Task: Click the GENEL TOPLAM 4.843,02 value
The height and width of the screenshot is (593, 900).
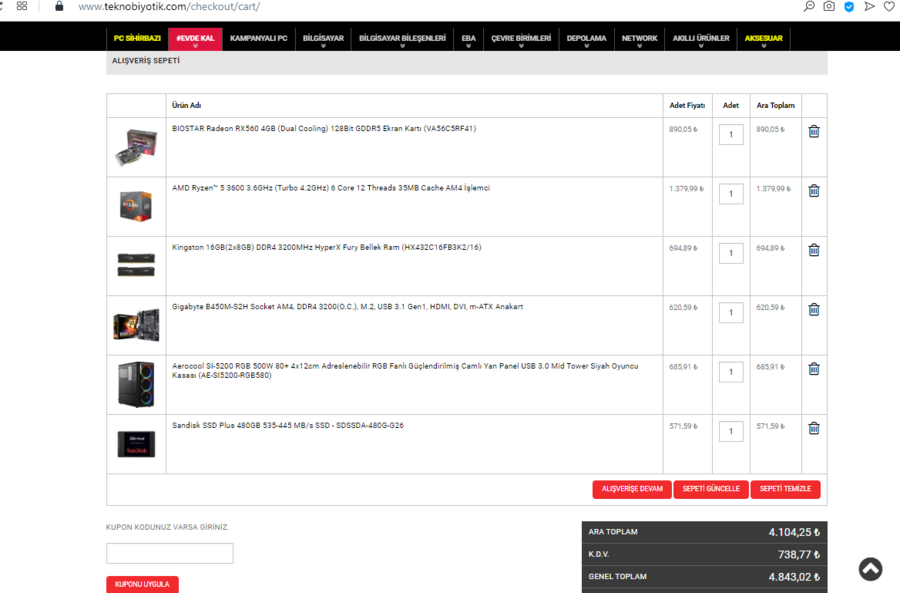Action: click(794, 577)
